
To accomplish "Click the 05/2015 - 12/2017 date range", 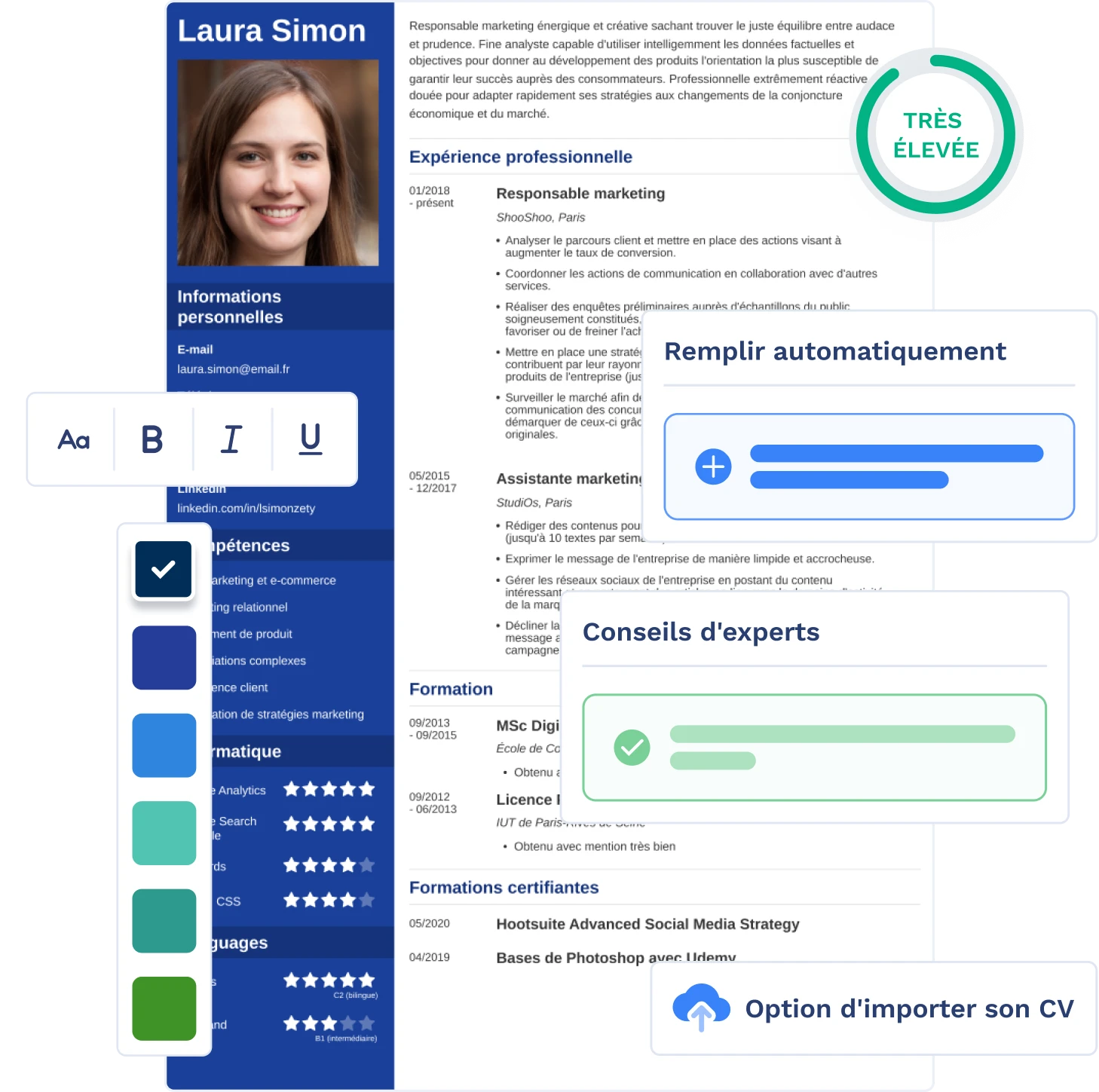I will click(433, 482).
